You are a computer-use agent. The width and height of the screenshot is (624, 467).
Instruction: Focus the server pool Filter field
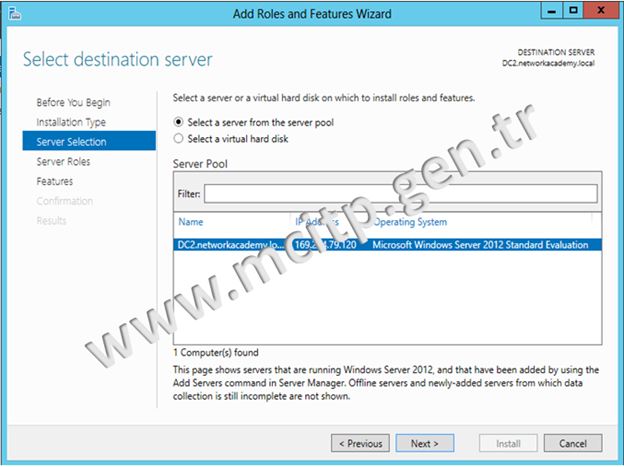[x=401, y=193]
